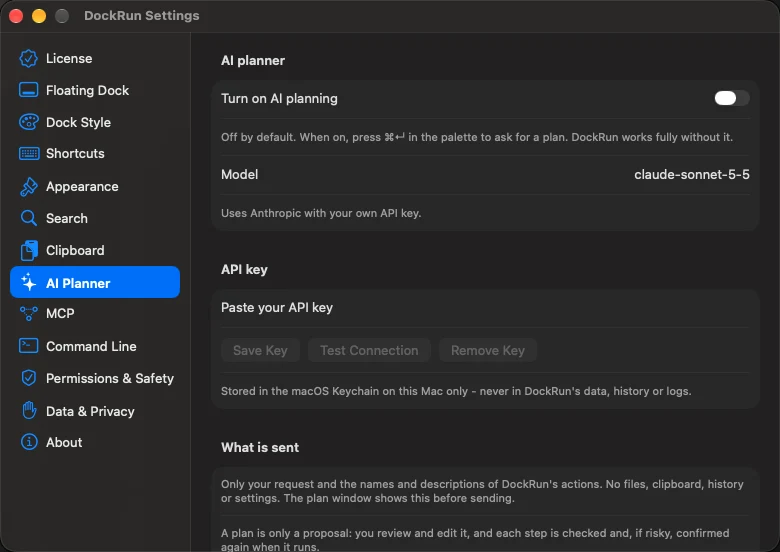The height and width of the screenshot is (552, 780).
Task: Go to Data & Privacy section
Action: tap(90, 411)
